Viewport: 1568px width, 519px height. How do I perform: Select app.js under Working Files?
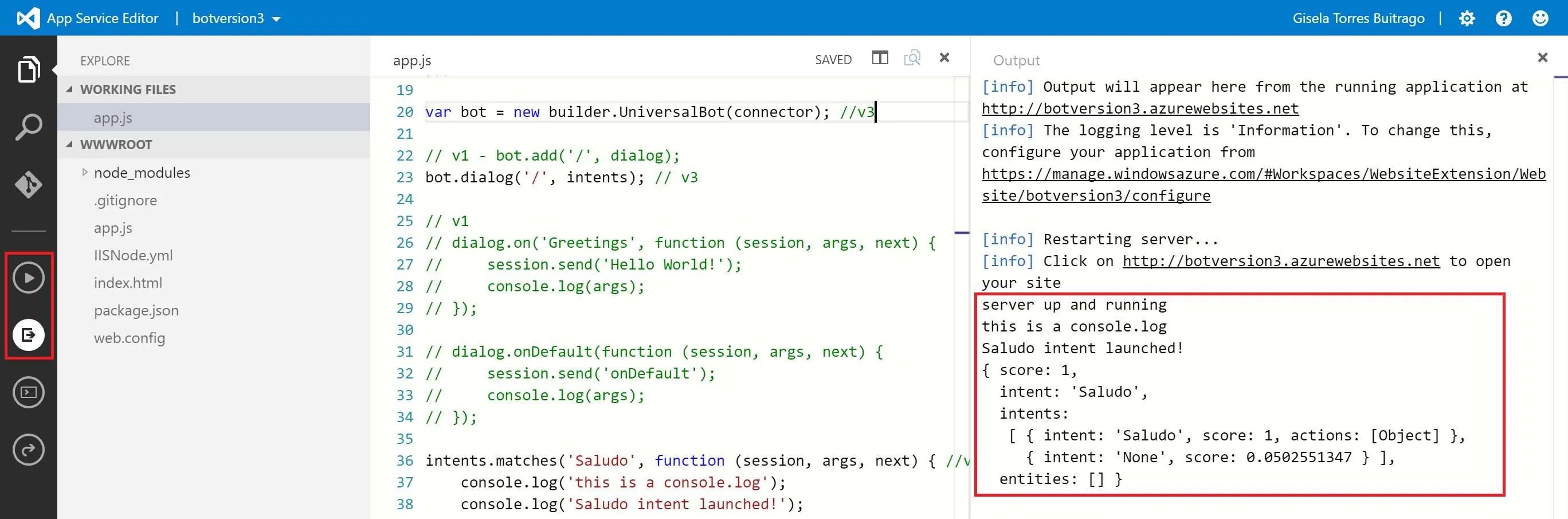pos(214,118)
